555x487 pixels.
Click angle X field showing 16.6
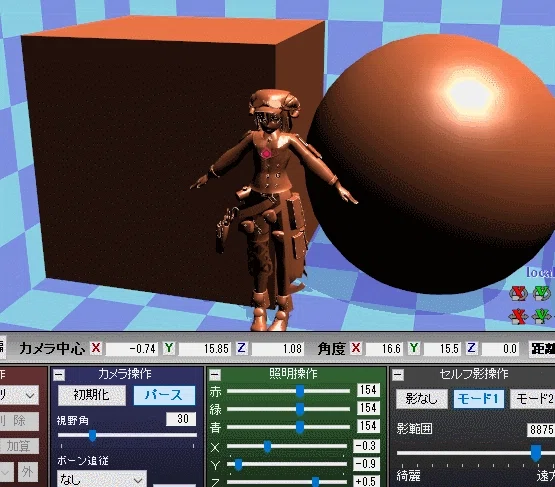point(385,349)
